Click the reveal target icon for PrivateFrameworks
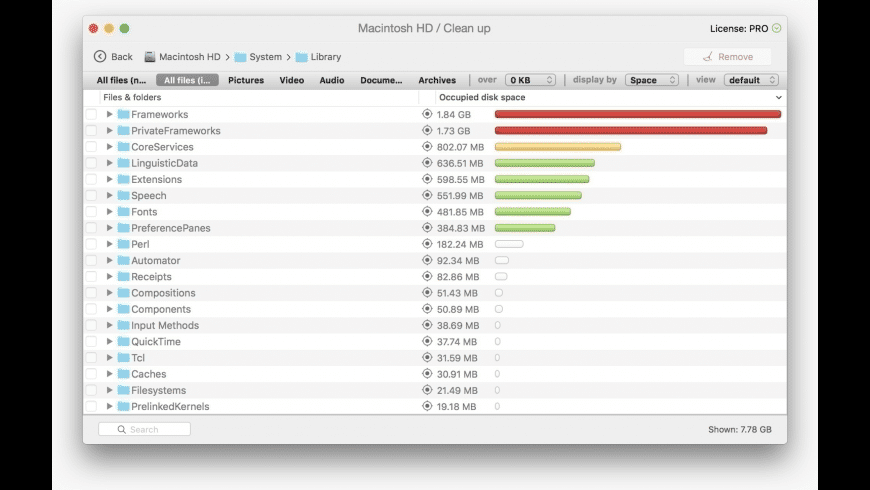 427,130
